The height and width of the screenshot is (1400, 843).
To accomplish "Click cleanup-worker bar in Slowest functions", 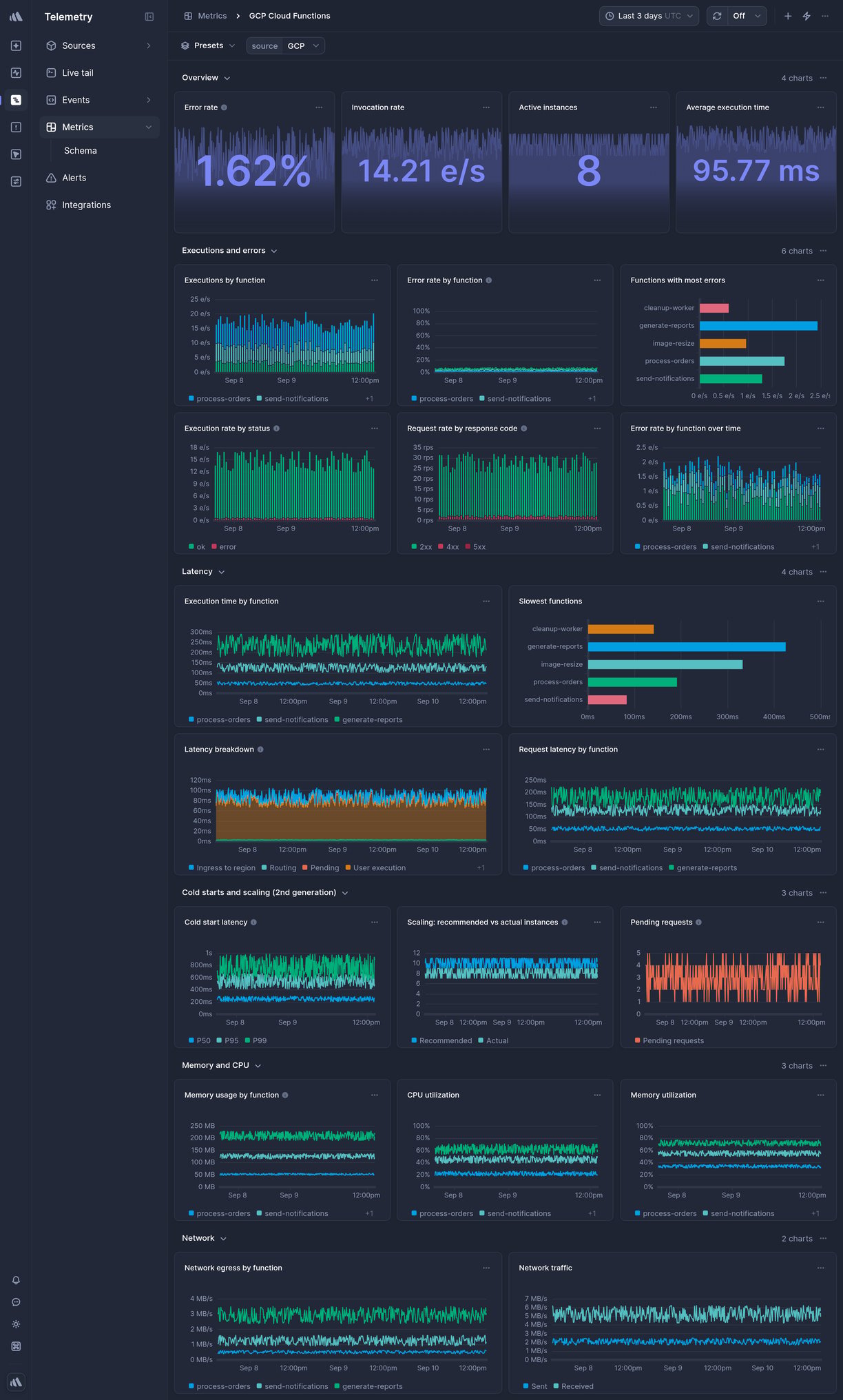I will point(621,629).
